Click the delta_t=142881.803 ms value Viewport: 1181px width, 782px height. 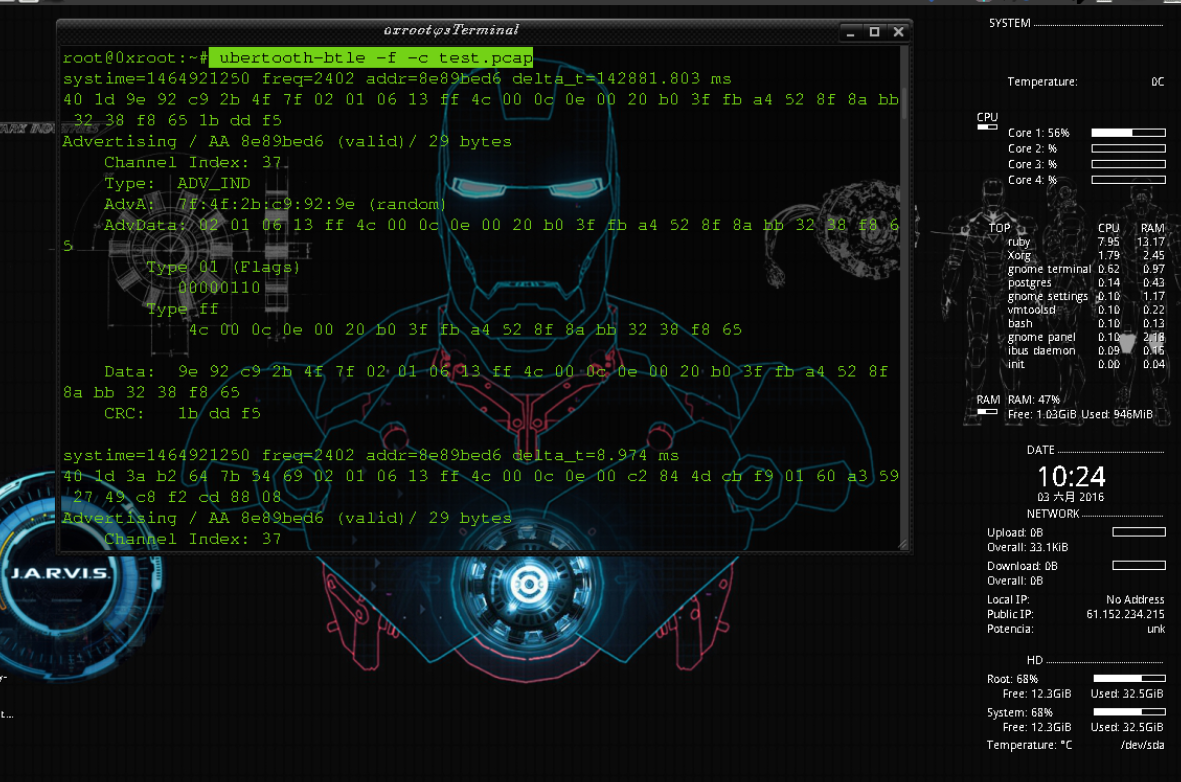[x=621, y=78]
